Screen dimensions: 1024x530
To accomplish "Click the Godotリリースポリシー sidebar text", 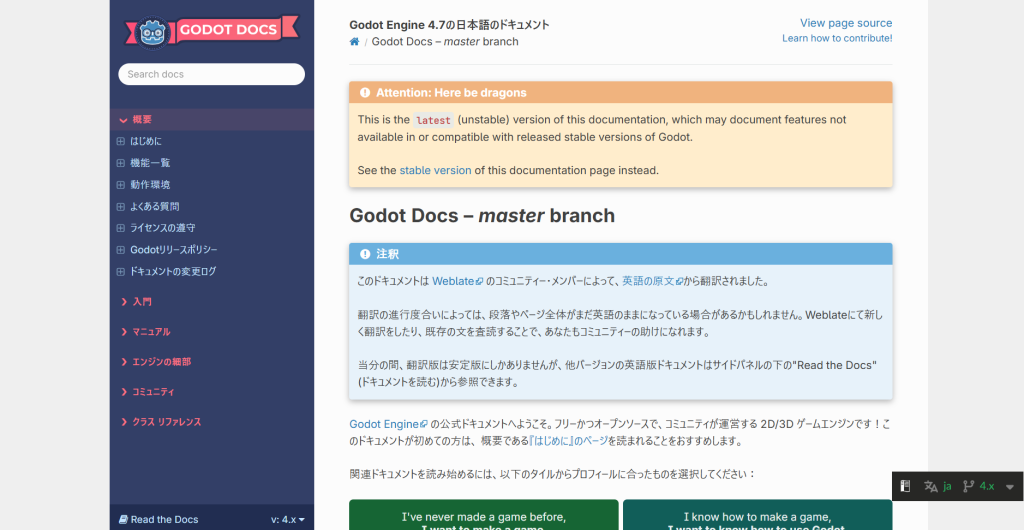I will 174,250.
